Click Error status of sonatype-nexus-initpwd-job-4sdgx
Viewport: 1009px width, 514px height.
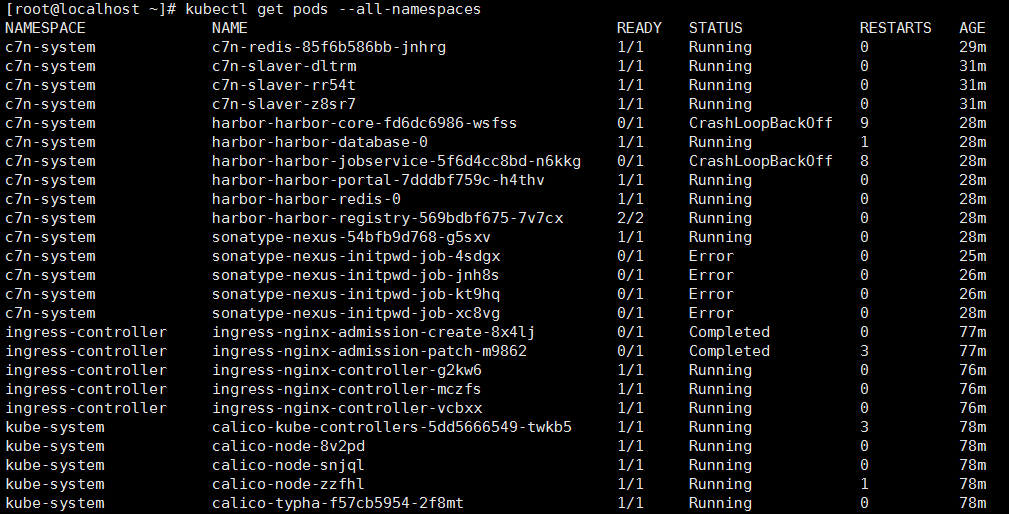[711, 256]
